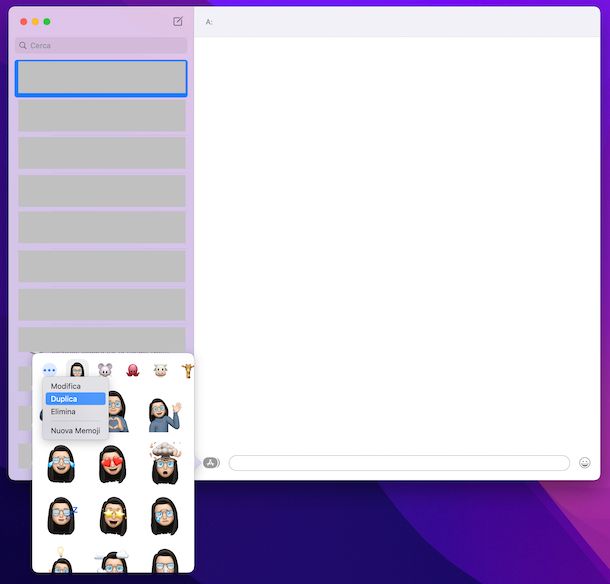Select the octopus Animoji

(133, 370)
